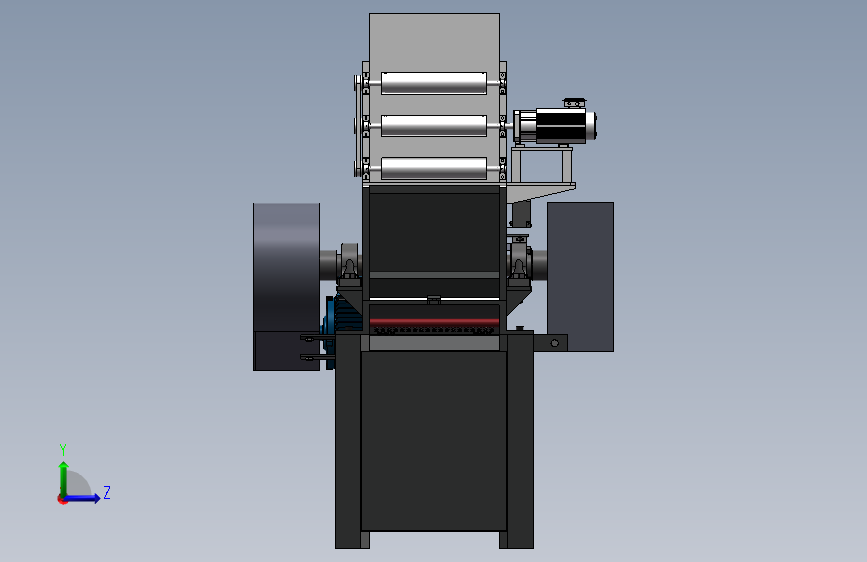Click the red X axis origin dot of the triad
Viewport: 867px width, 562px height.
point(62,500)
